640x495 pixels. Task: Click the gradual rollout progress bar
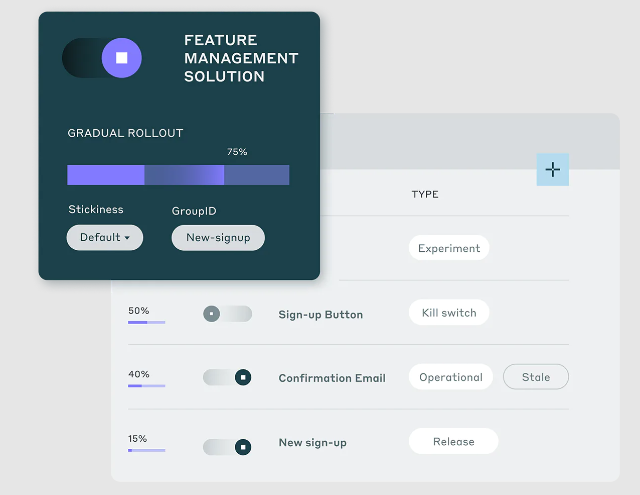point(178,175)
